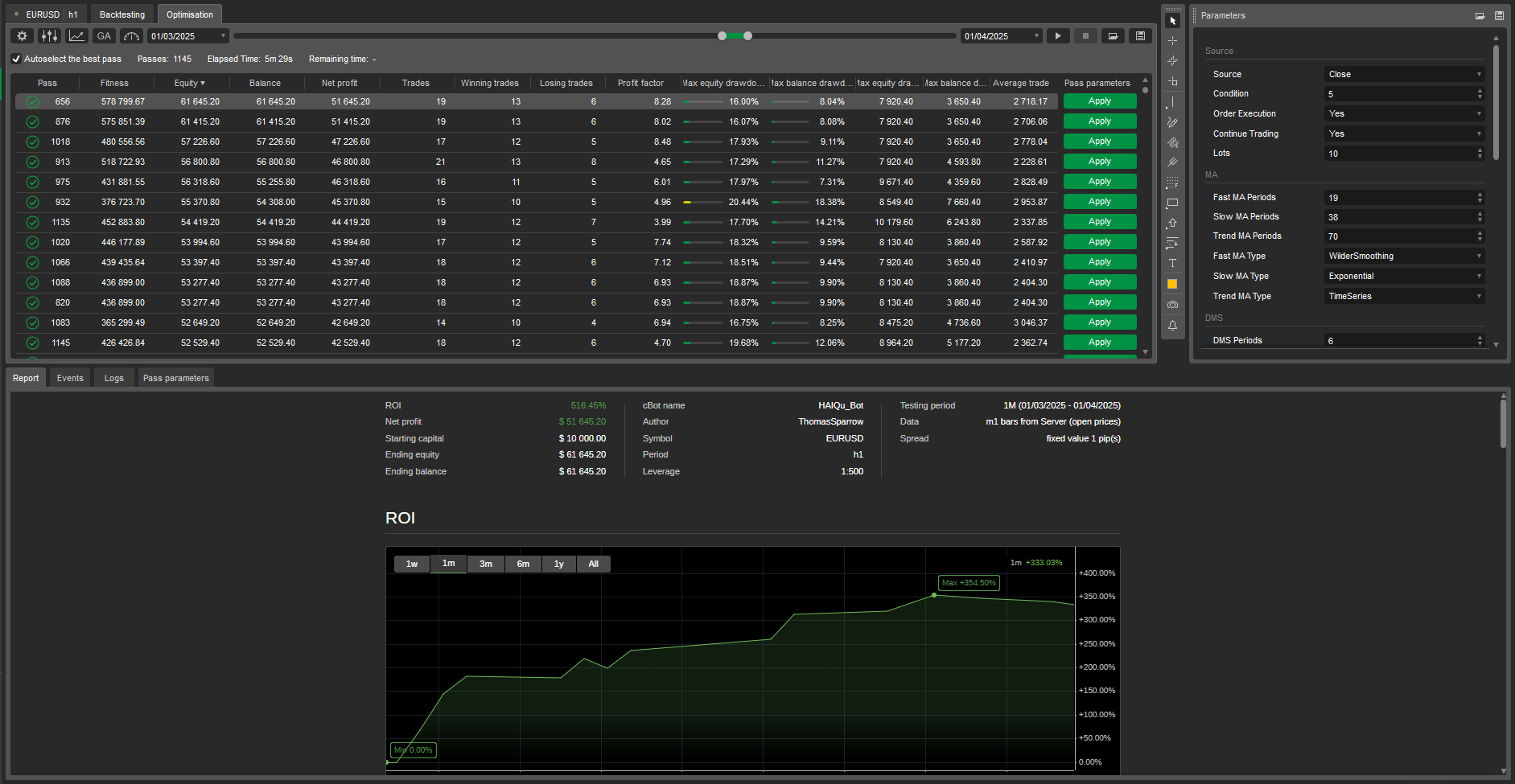The height and width of the screenshot is (784, 1515).
Task: Click the save icon in the optimisation toolbar
Action: click(1140, 36)
